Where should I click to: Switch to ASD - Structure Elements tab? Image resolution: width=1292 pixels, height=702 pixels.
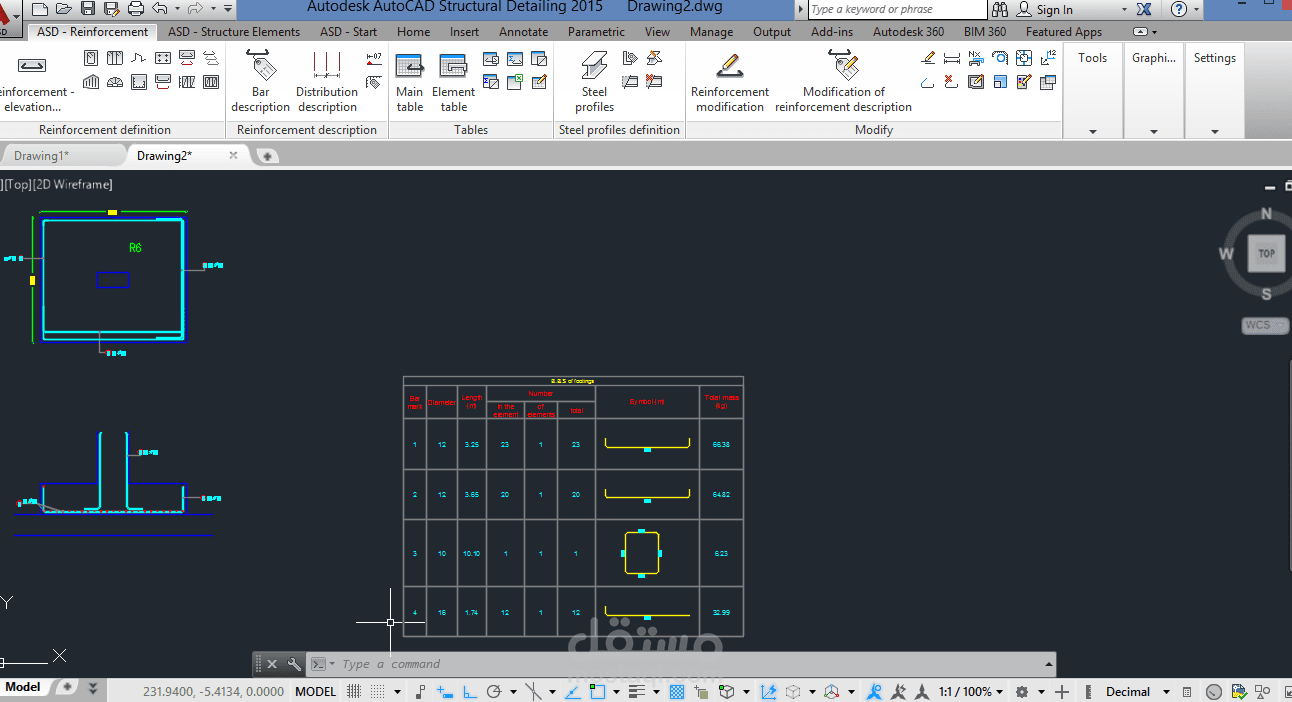(x=234, y=32)
